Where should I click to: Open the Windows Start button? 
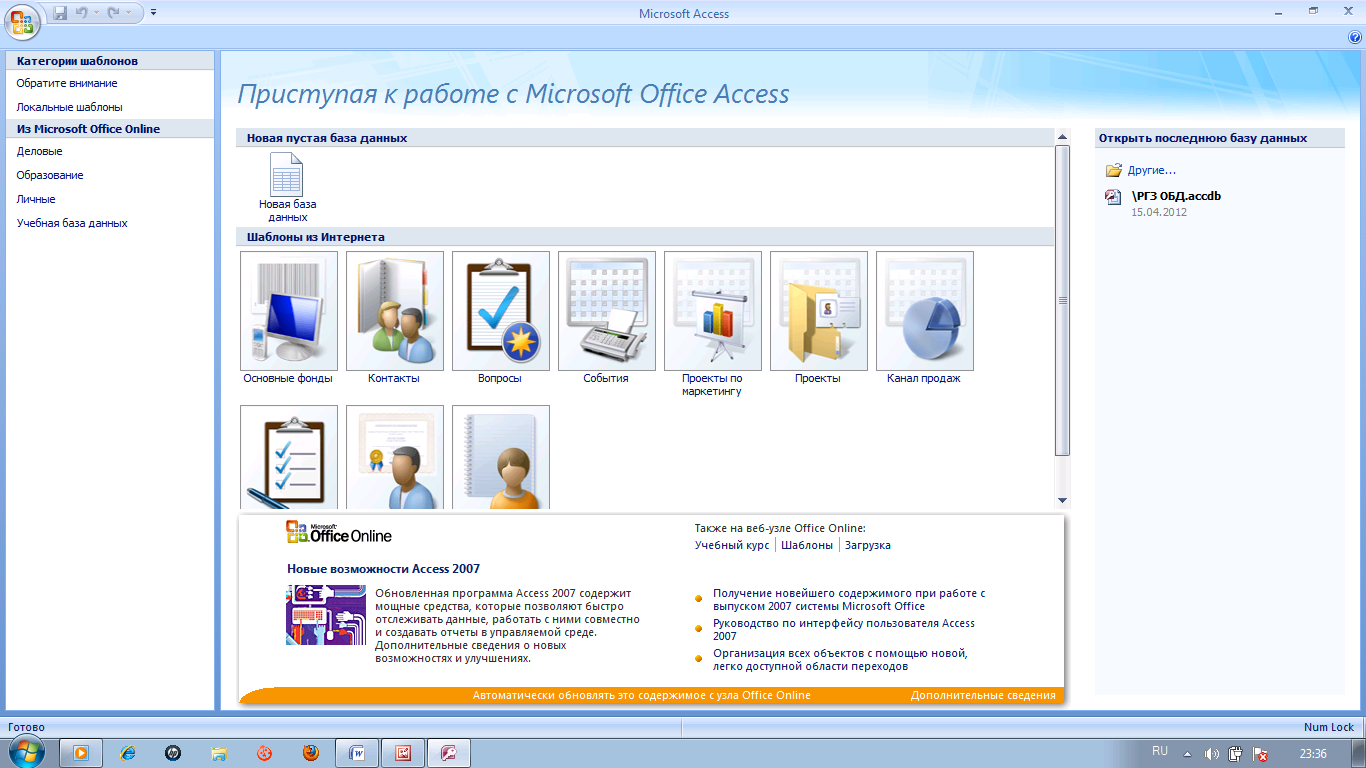point(25,752)
